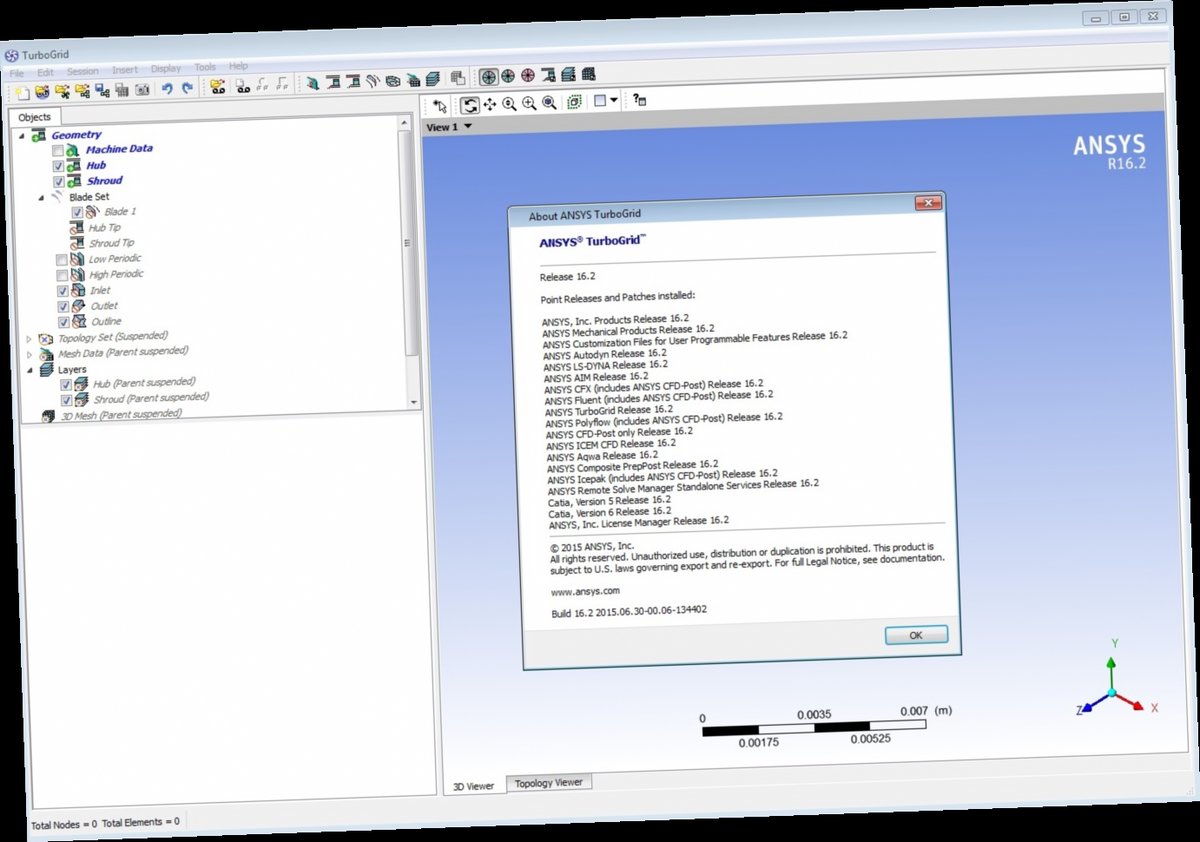Screen dimensions: 1200x842
Task: Click the Fit View magnifier icon
Action: (548, 103)
